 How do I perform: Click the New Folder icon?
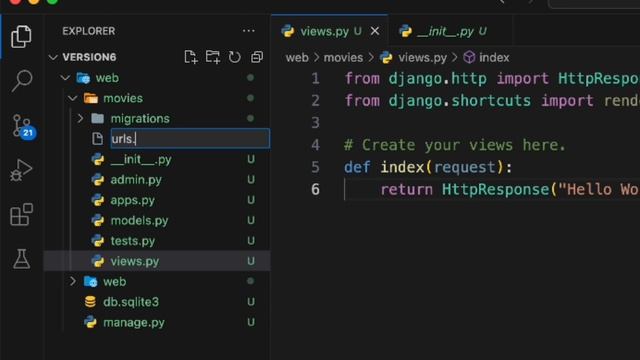pos(213,57)
